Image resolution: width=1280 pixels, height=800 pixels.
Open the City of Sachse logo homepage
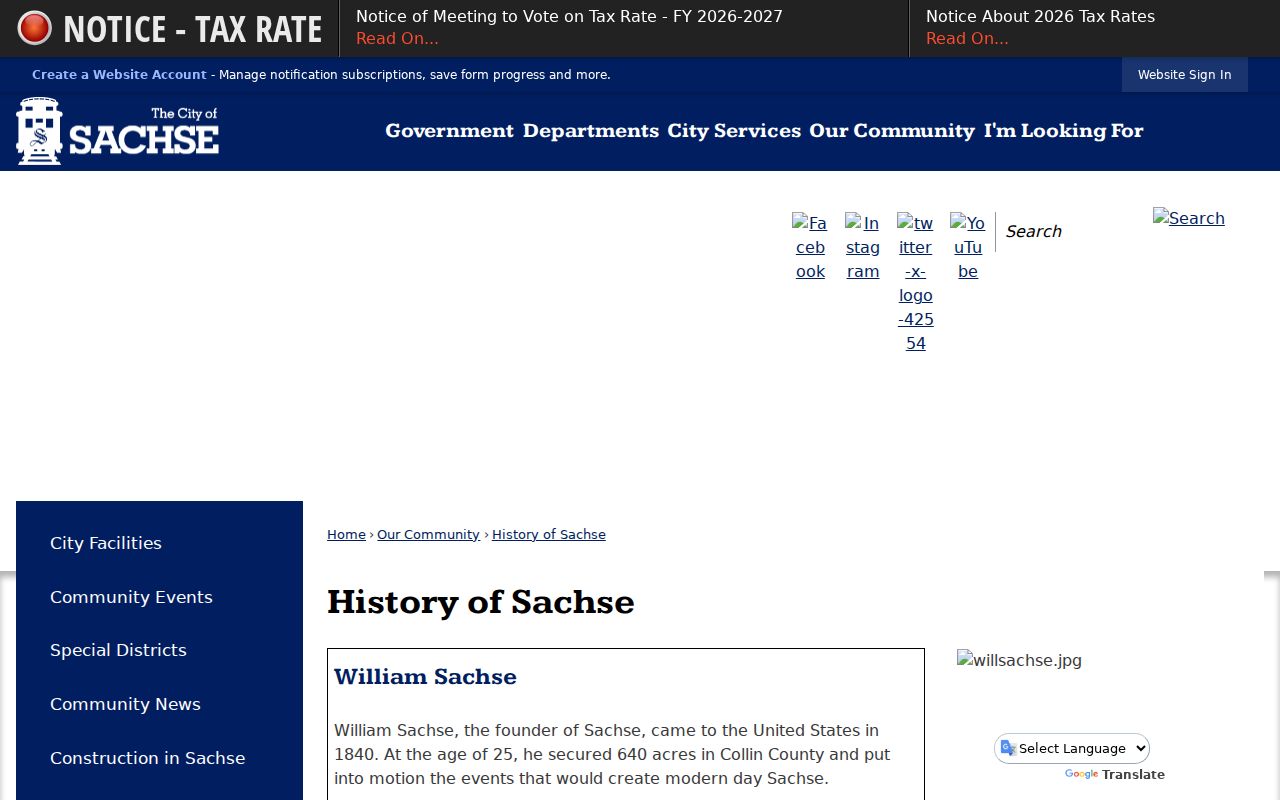[118, 131]
